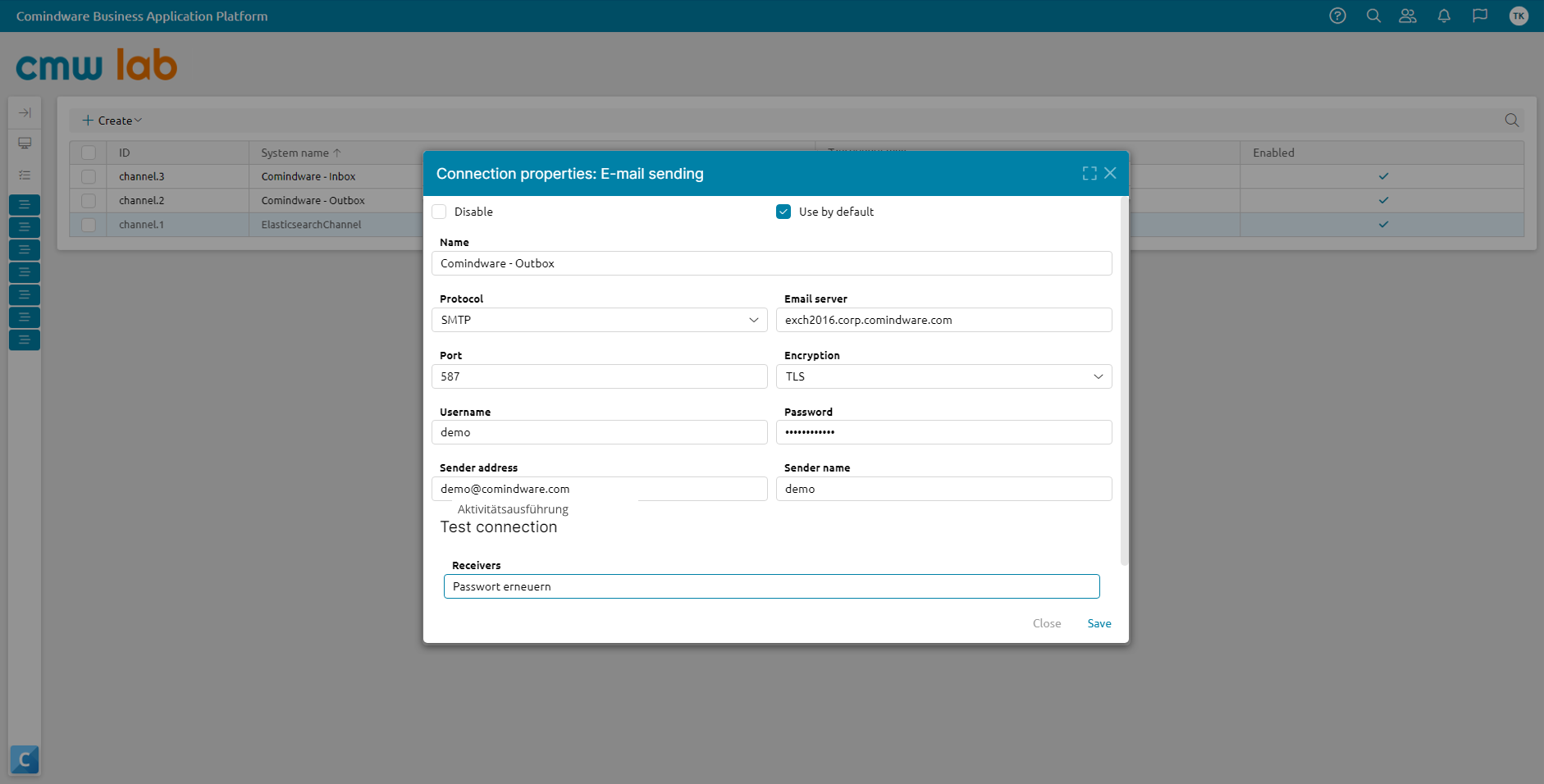Click the Port field
1544x784 pixels.
click(600, 376)
